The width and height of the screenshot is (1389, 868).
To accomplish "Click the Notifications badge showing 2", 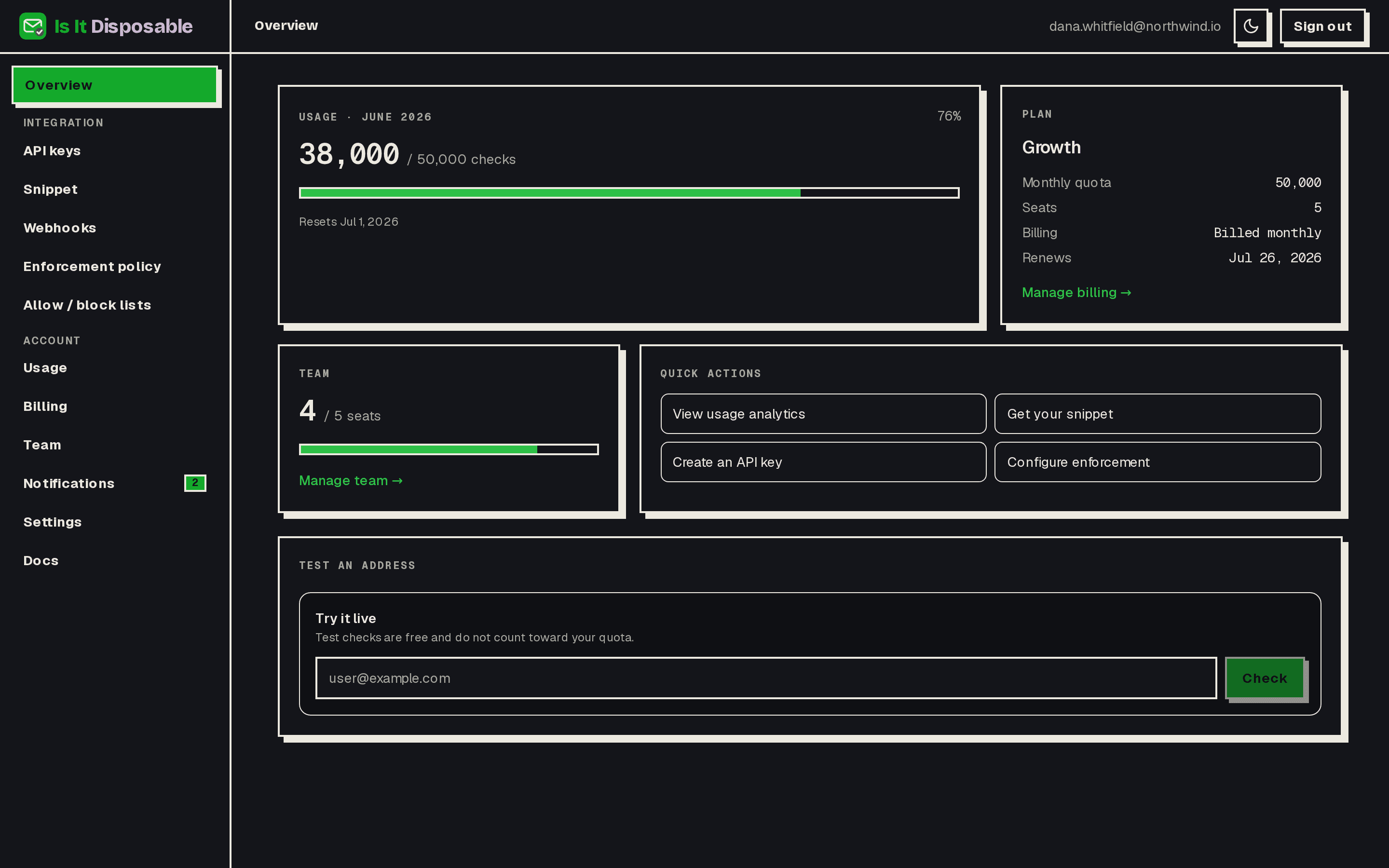I will coord(195,483).
